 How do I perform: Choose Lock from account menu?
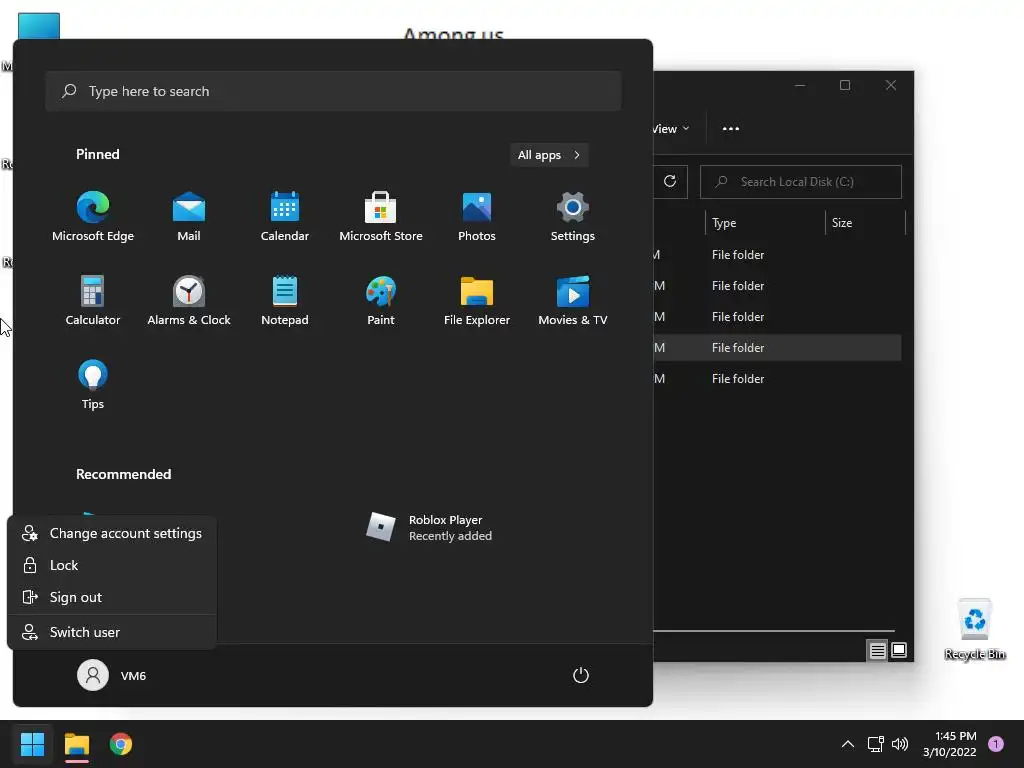(112, 565)
